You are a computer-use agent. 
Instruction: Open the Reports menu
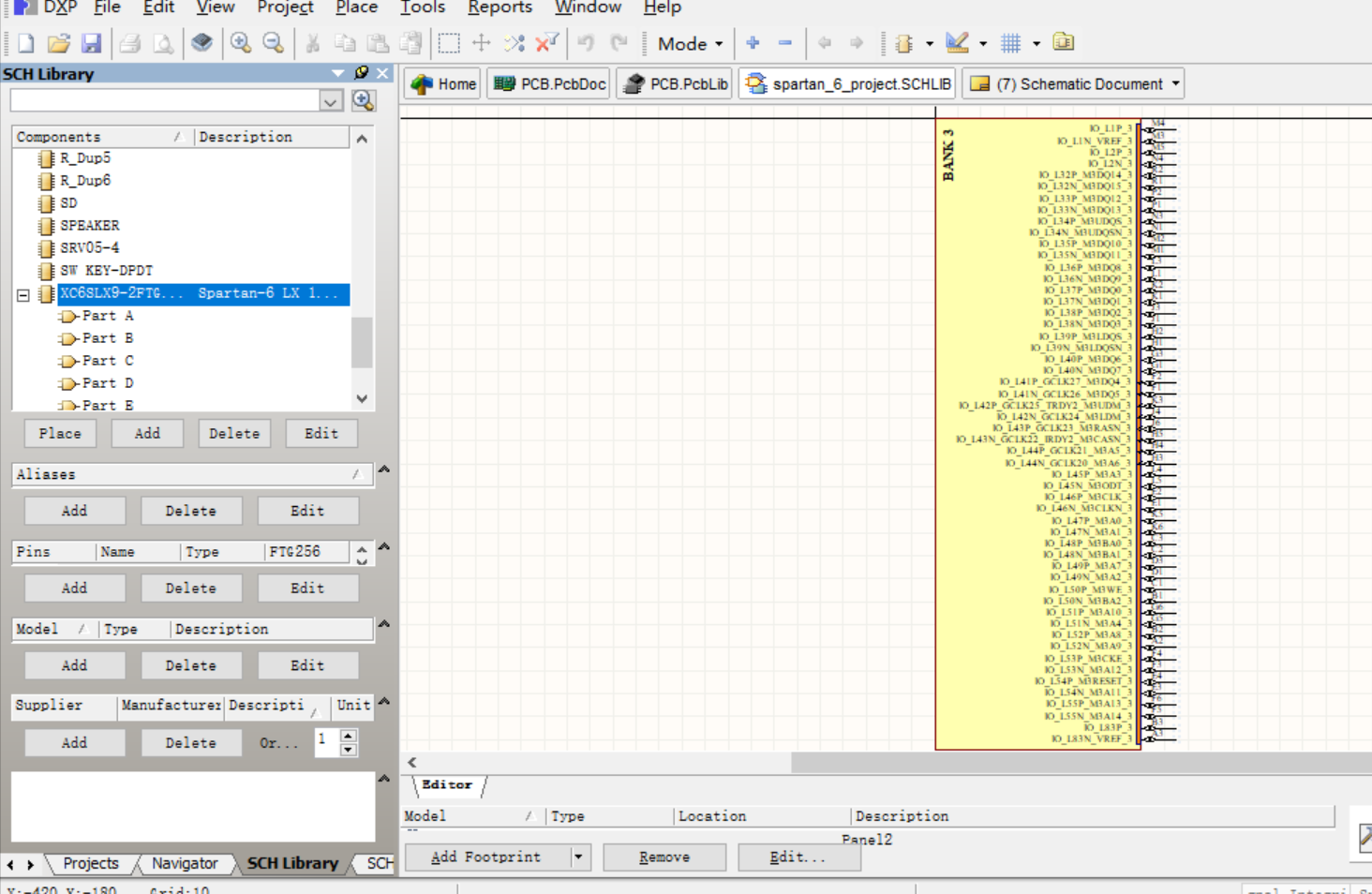coord(500,7)
